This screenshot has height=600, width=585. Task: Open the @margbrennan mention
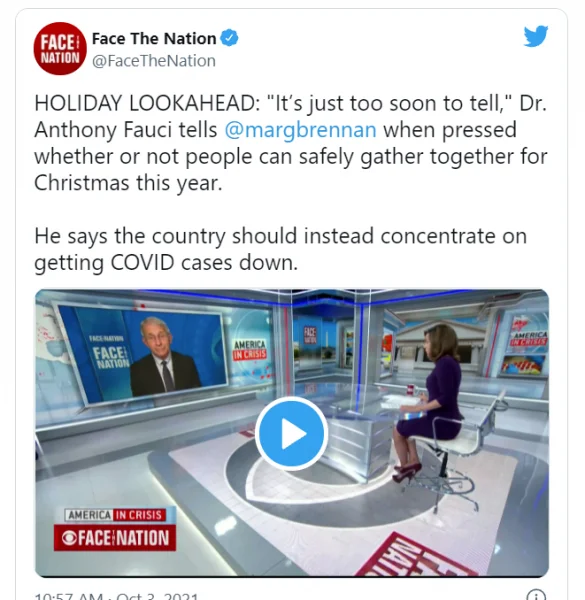tap(301, 130)
